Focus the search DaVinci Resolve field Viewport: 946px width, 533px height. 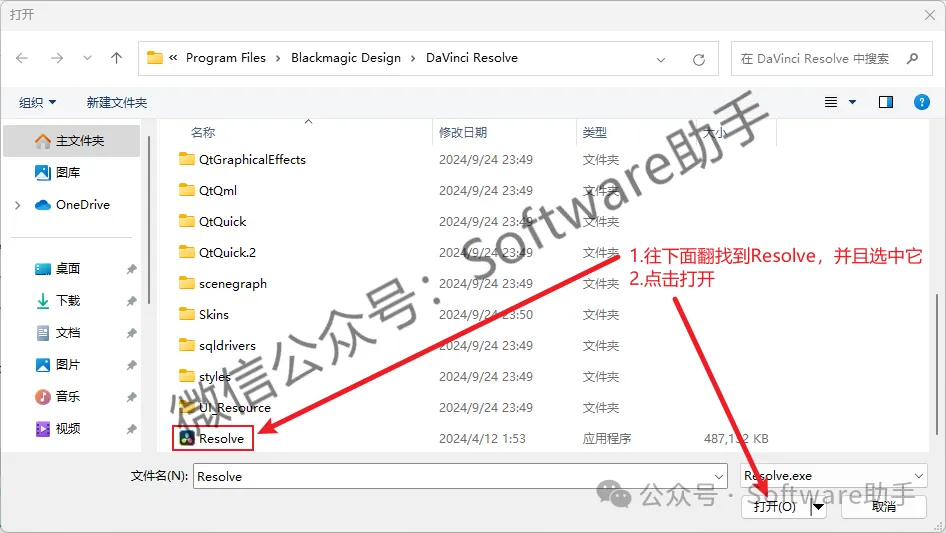[831, 59]
